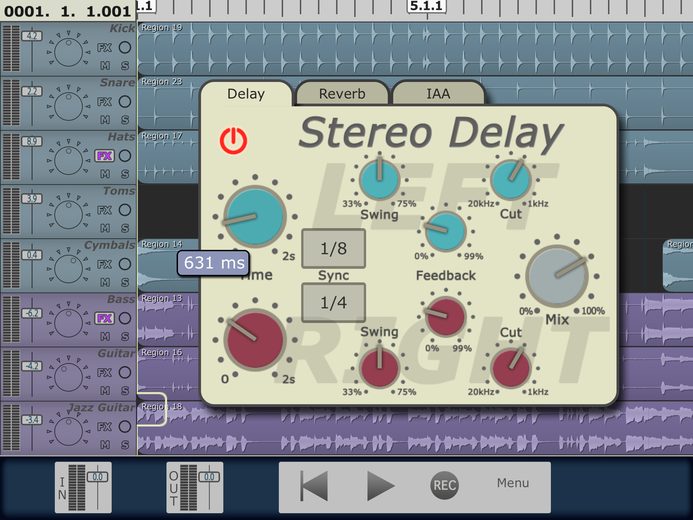Click the right channel Feedback knob

[446, 316]
